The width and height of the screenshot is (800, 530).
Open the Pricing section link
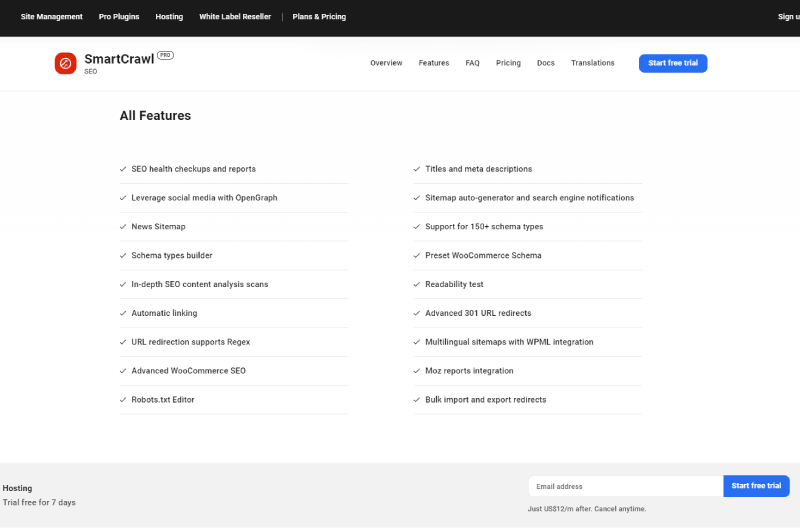[x=509, y=63]
